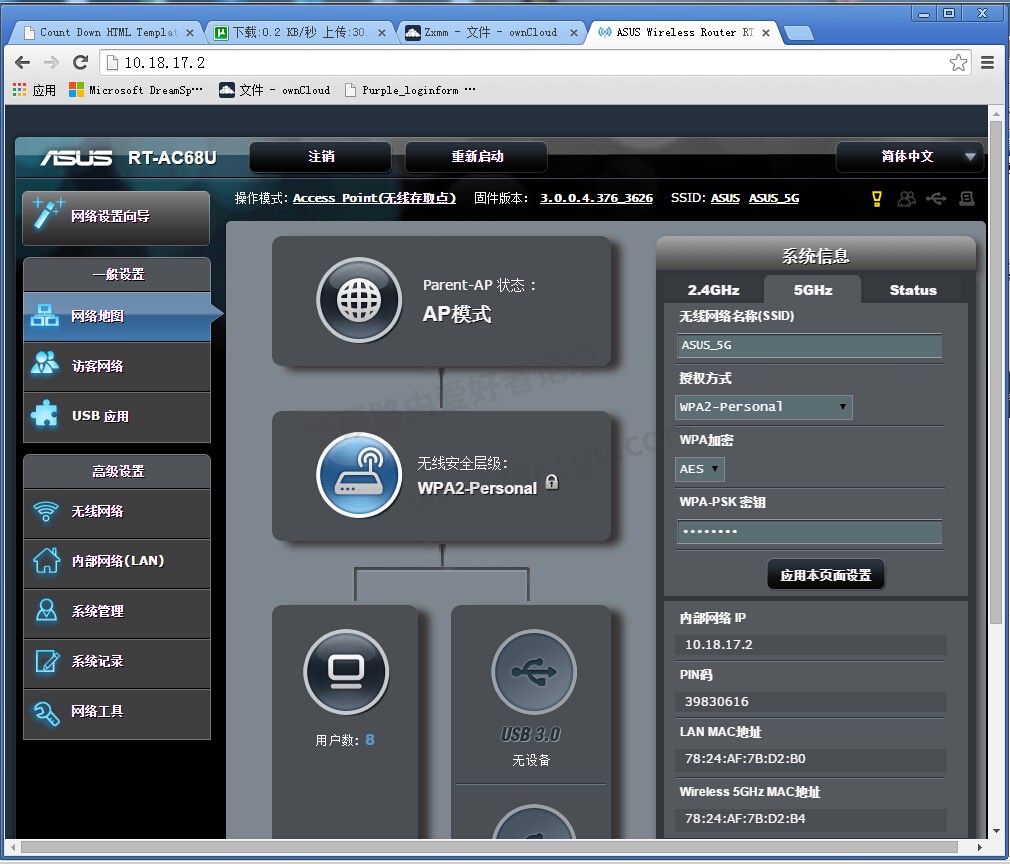Click the WPA-PSK key password field
The width and height of the screenshot is (1010, 864).
pyautogui.click(x=809, y=532)
